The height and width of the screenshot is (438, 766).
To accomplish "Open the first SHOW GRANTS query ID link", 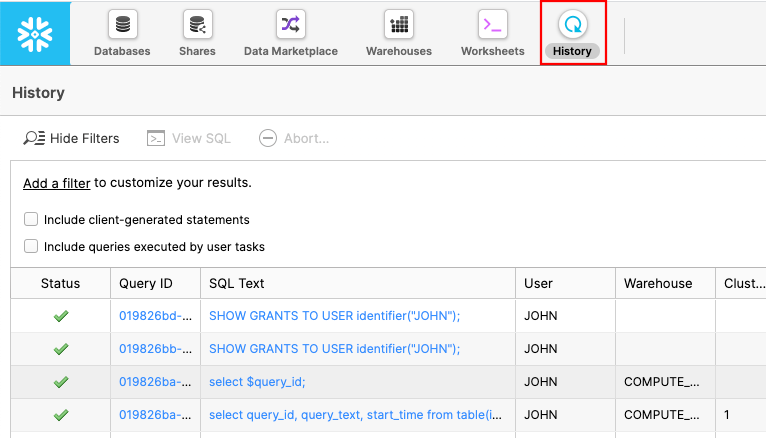I will point(154,316).
